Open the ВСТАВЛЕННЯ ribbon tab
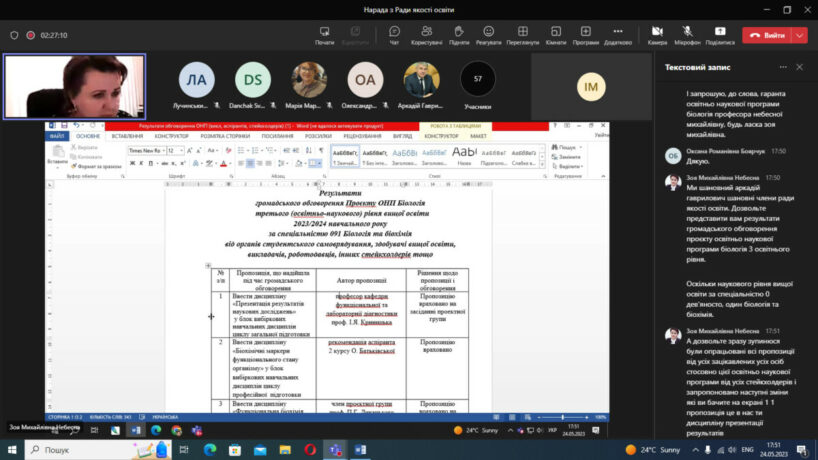The image size is (818, 460). 127,135
